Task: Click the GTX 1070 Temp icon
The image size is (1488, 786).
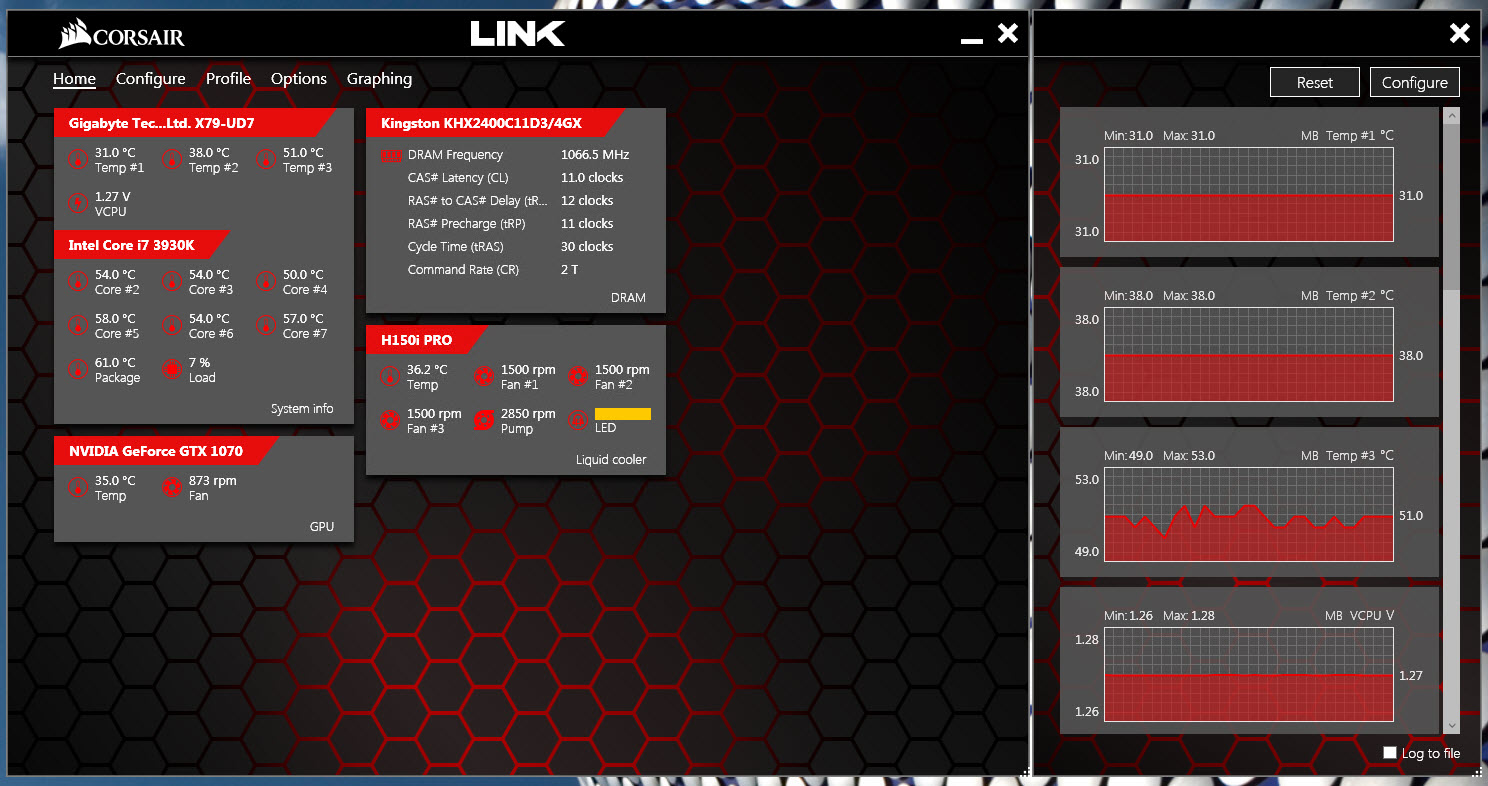Action: pos(78,487)
